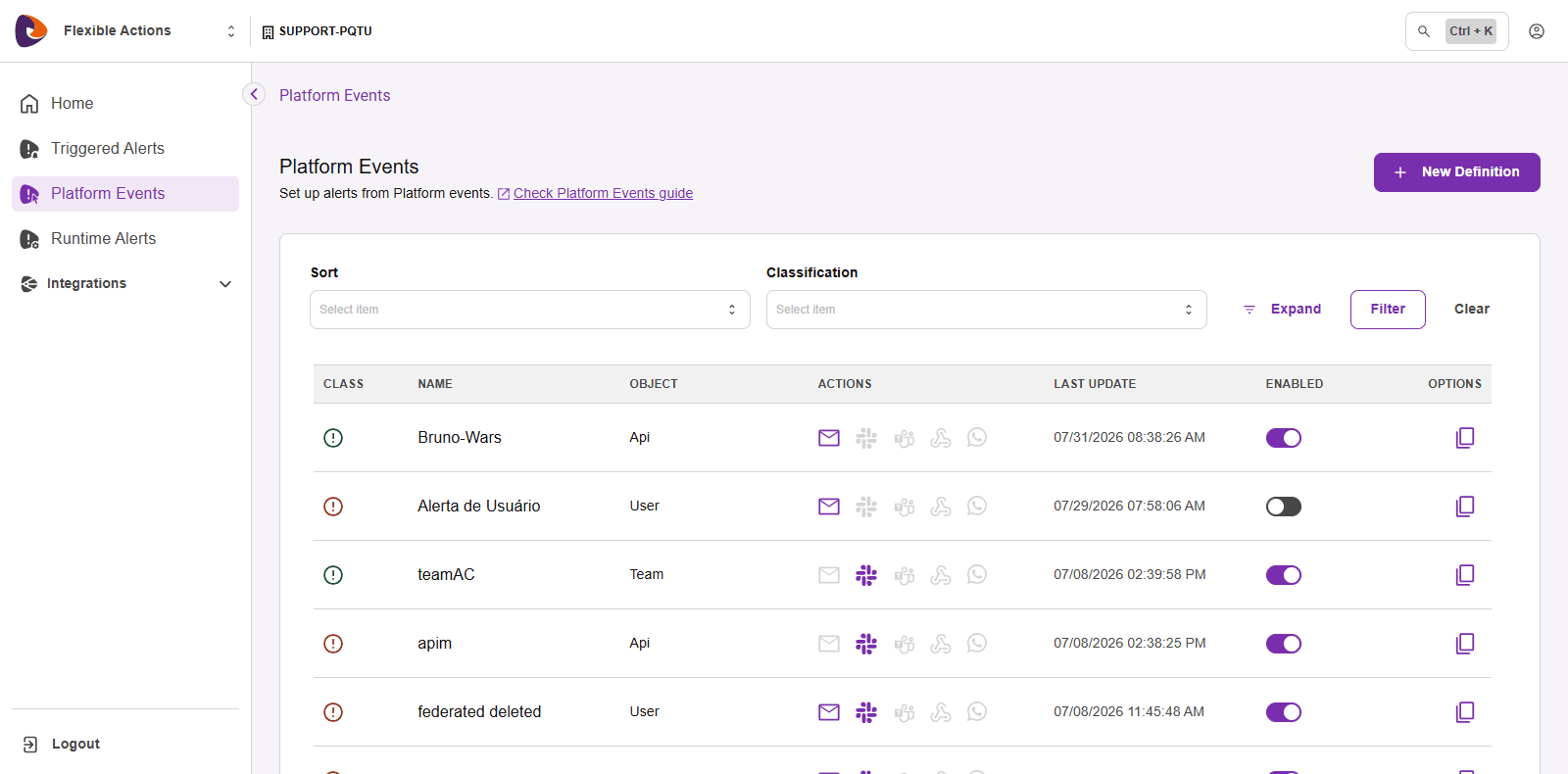This screenshot has height=774, width=1568.
Task: Expand the Integrations sidebar section
Action: [125, 284]
